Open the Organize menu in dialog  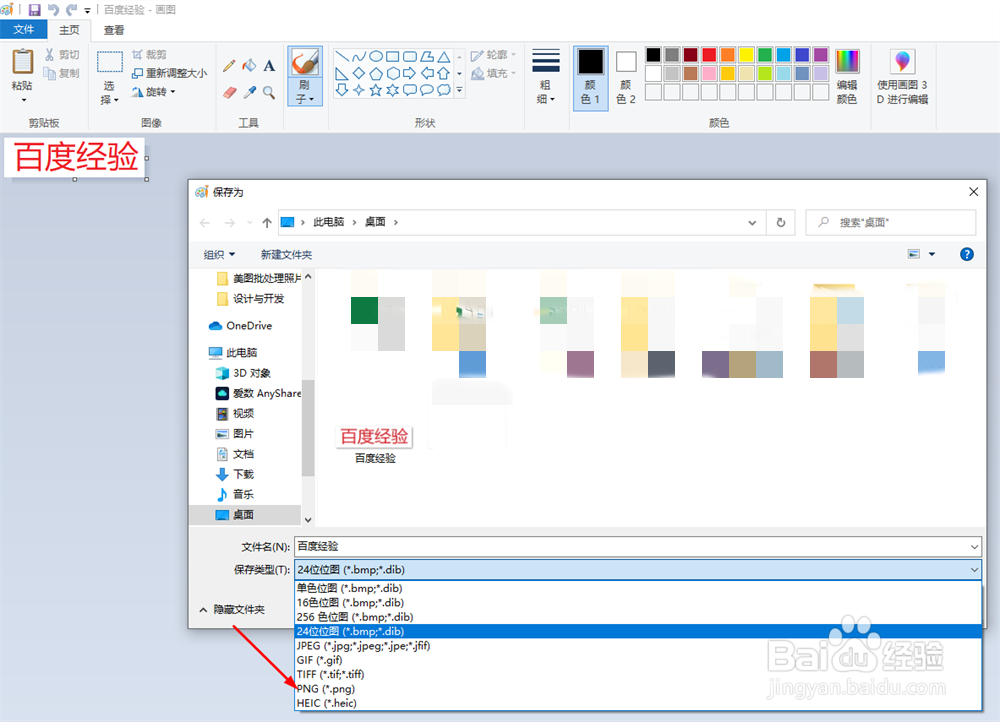coord(219,254)
